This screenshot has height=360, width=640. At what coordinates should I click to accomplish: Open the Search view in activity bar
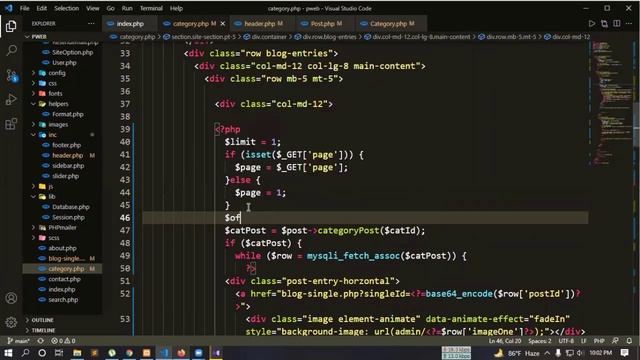coord(11,50)
